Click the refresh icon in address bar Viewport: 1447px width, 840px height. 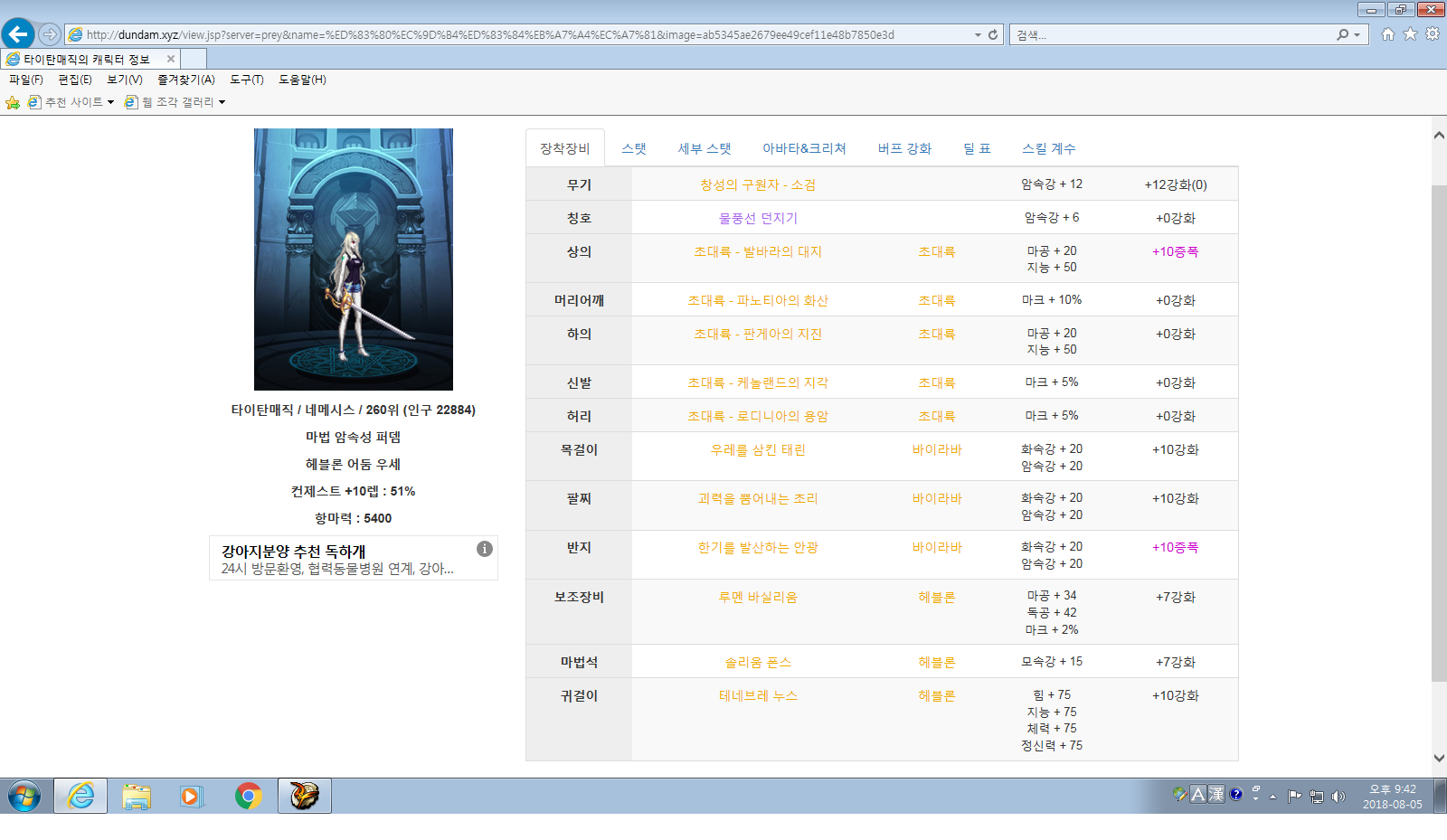tap(993, 34)
